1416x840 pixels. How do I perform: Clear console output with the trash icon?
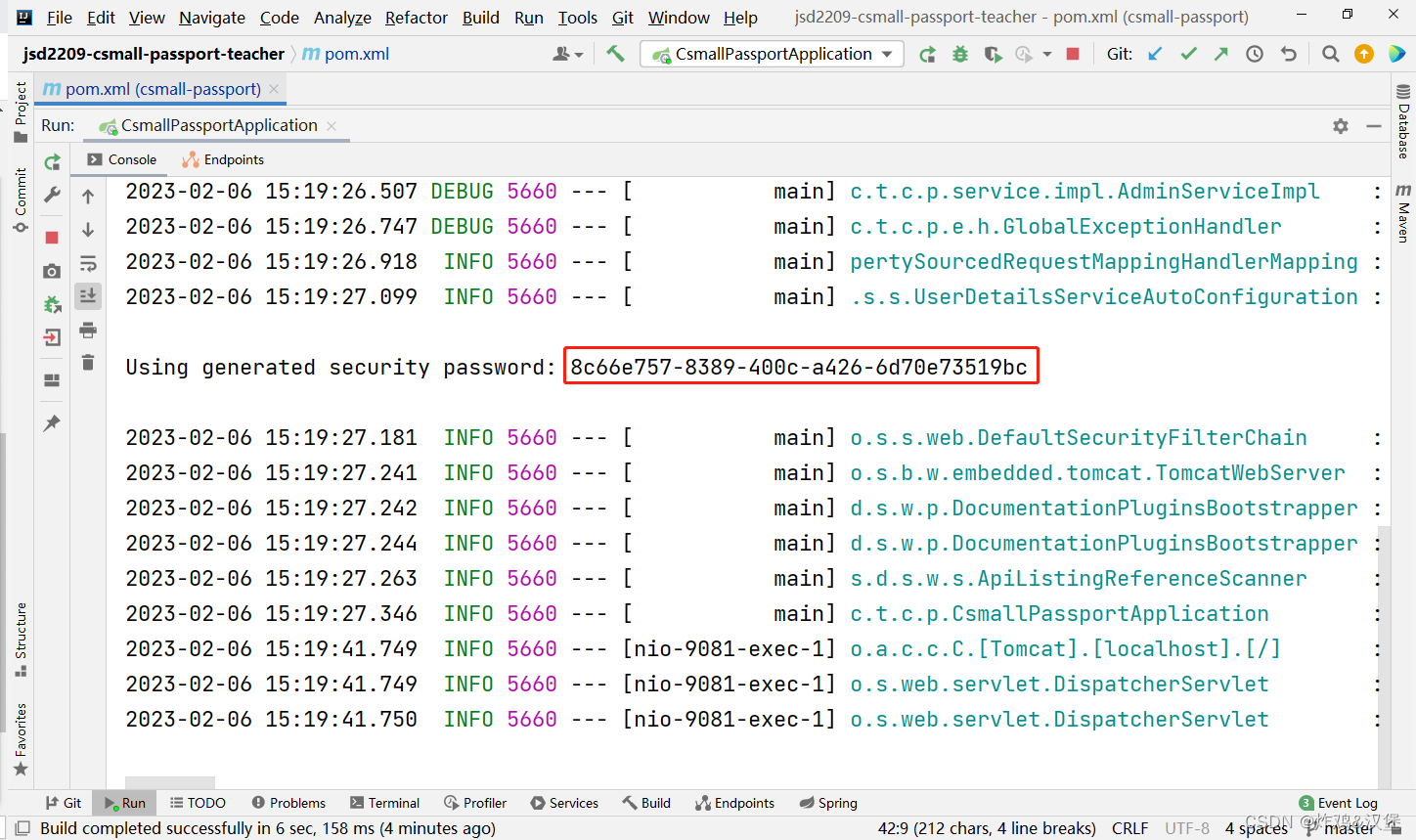click(88, 362)
